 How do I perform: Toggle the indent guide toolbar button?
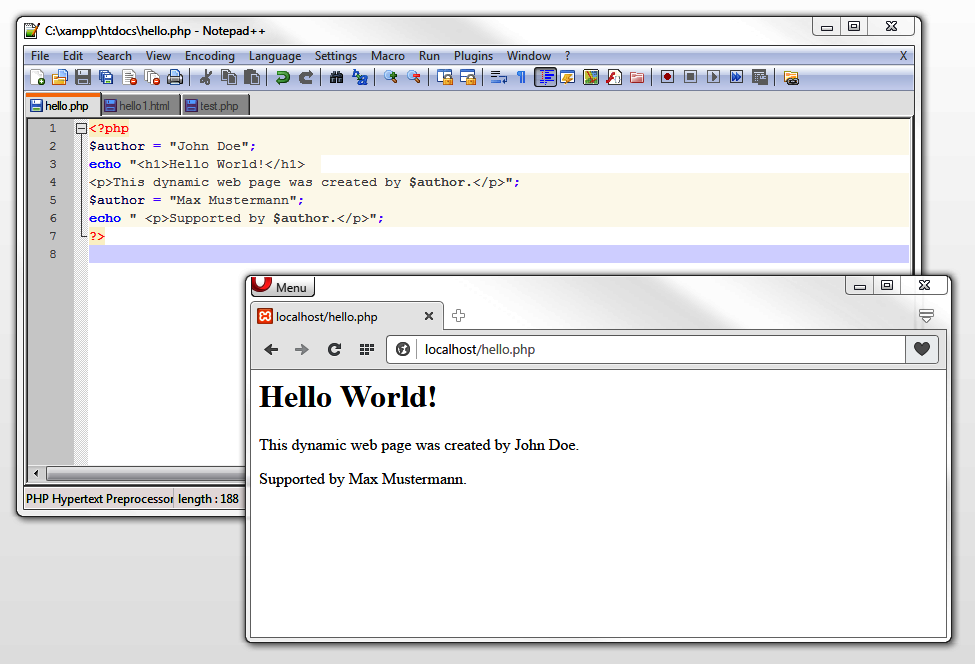pos(545,77)
